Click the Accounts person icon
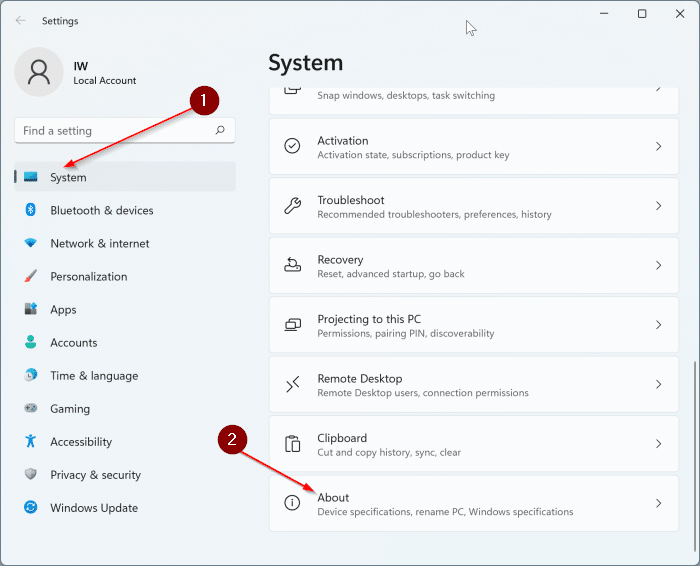Screen dimensions: 700x566 30,342
